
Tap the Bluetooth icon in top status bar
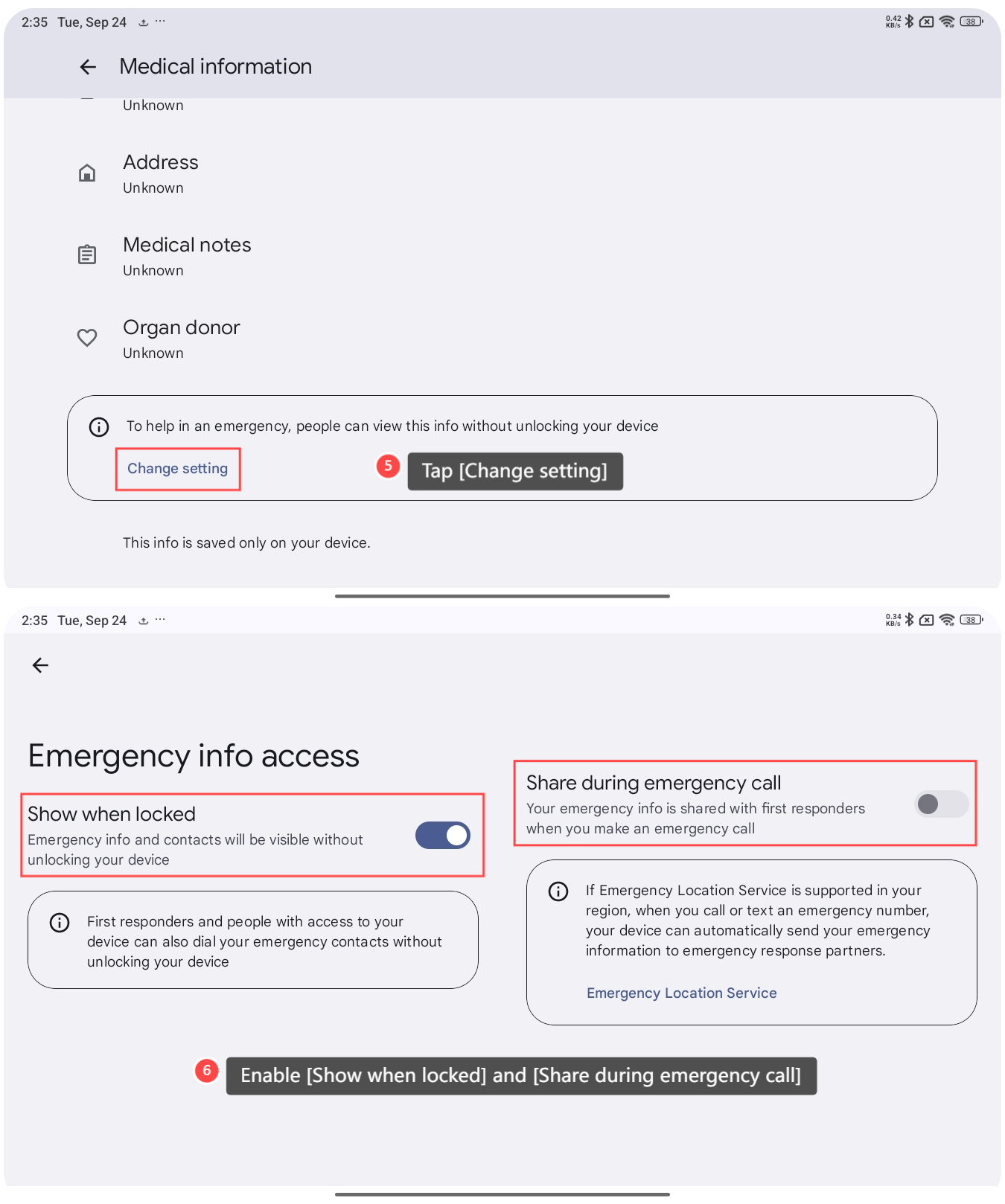pyautogui.click(x=909, y=22)
